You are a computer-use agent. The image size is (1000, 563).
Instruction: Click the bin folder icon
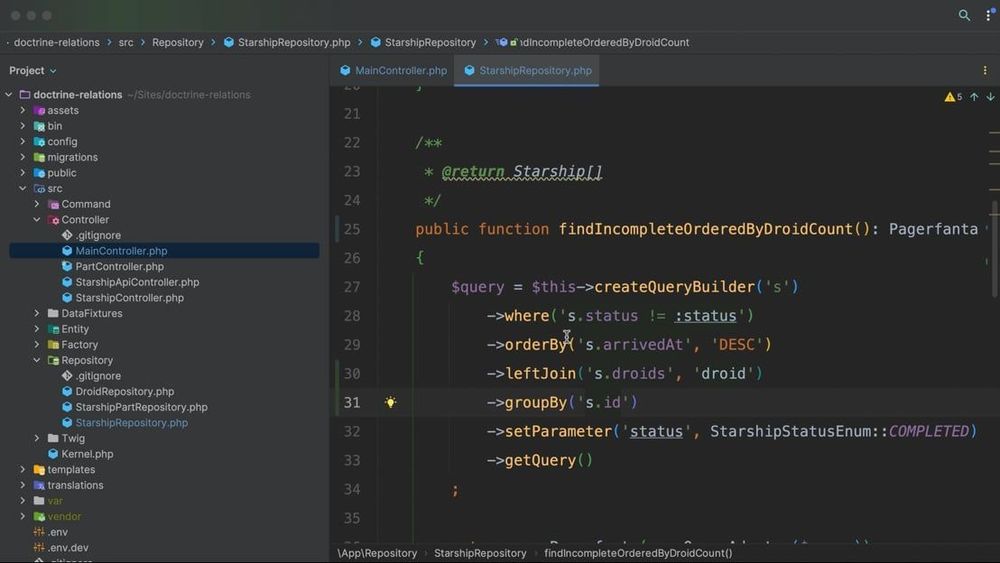point(40,126)
